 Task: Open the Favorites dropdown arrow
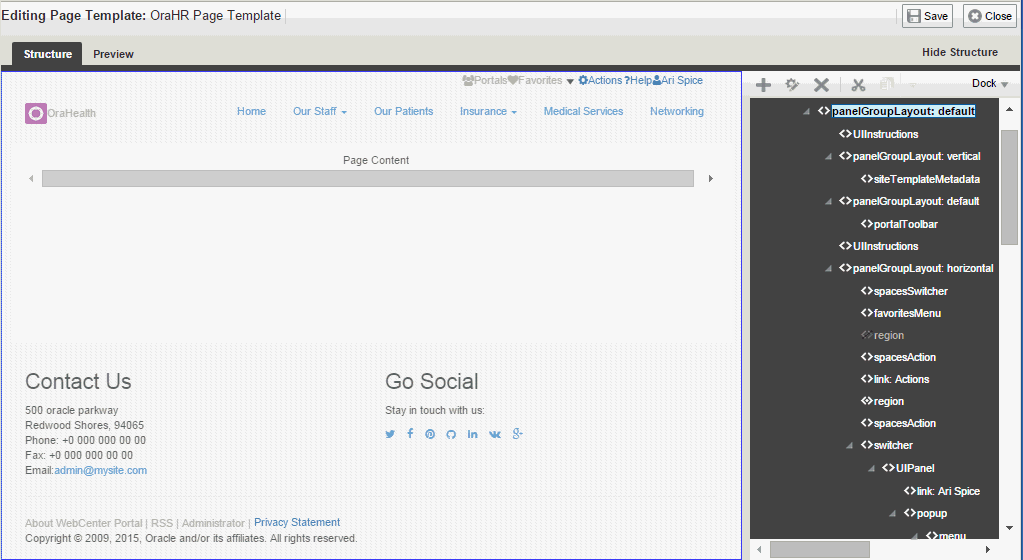(x=570, y=82)
